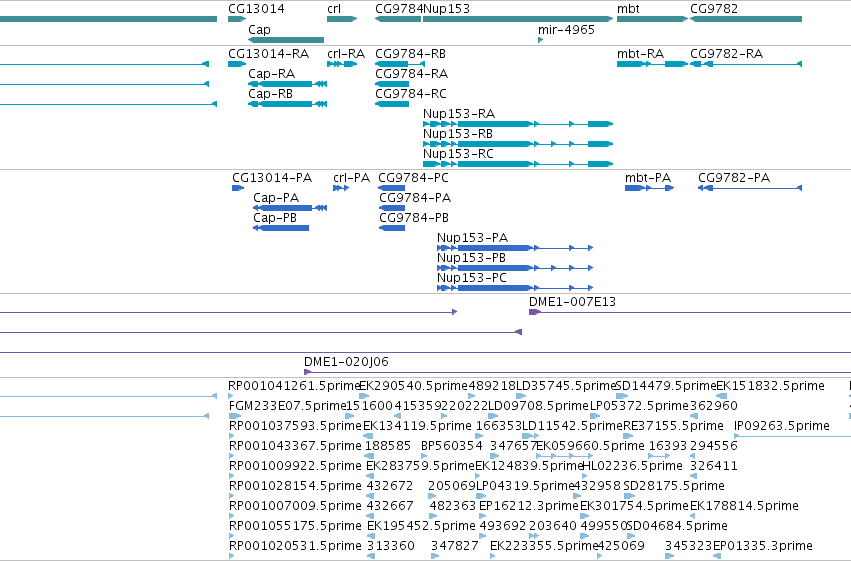Select EST RP001009922.5prime
The width and height of the screenshot is (851, 561).
click(x=295, y=466)
